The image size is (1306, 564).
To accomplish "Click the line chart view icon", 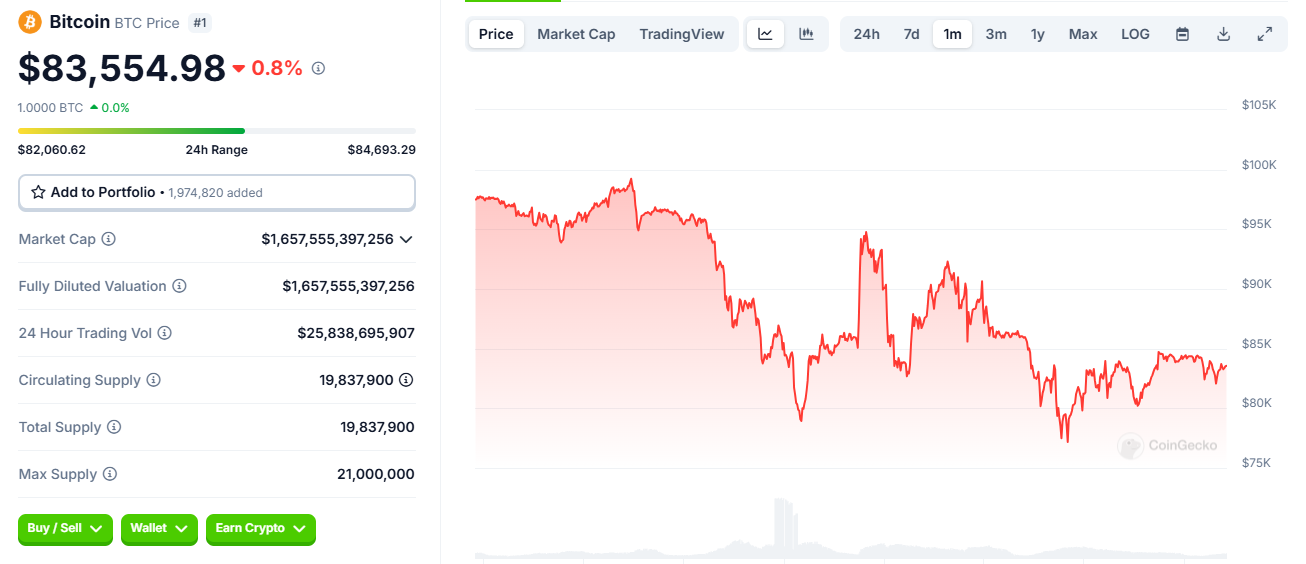I will (765, 34).
